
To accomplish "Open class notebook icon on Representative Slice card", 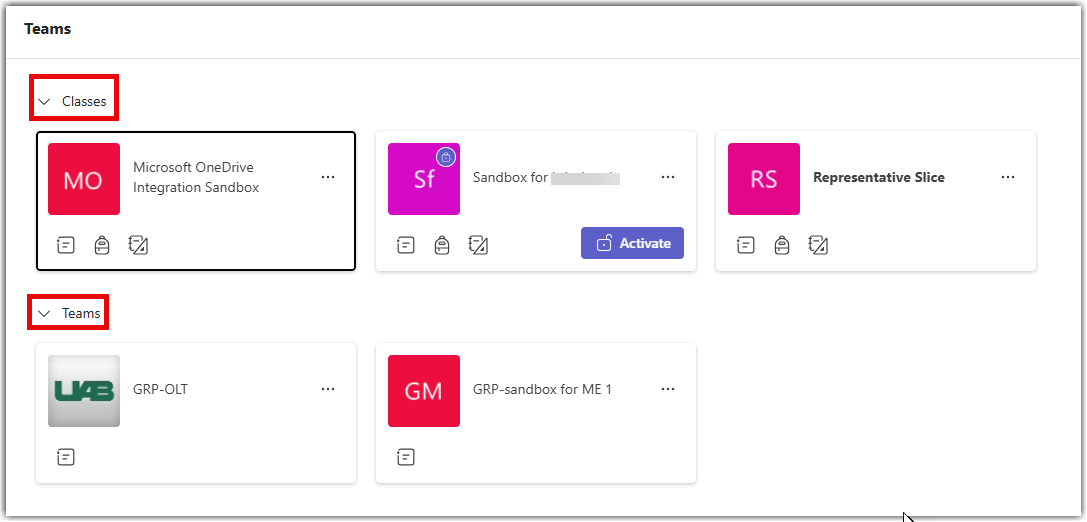I will click(x=819, y=245).
